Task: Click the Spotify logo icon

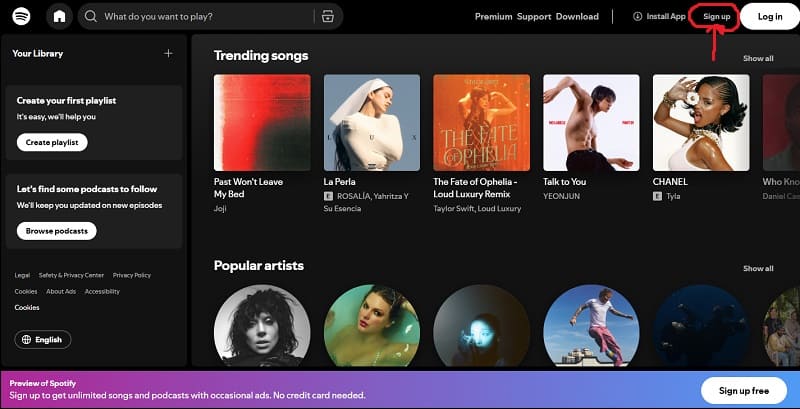Action: (21, 16)
